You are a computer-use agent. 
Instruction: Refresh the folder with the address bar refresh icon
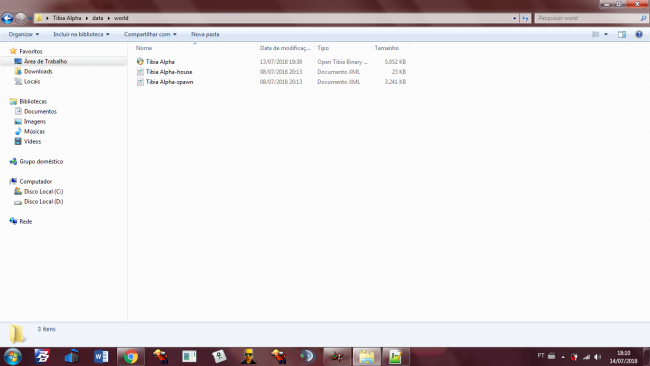pyautogui.click(x=525, y=18)
